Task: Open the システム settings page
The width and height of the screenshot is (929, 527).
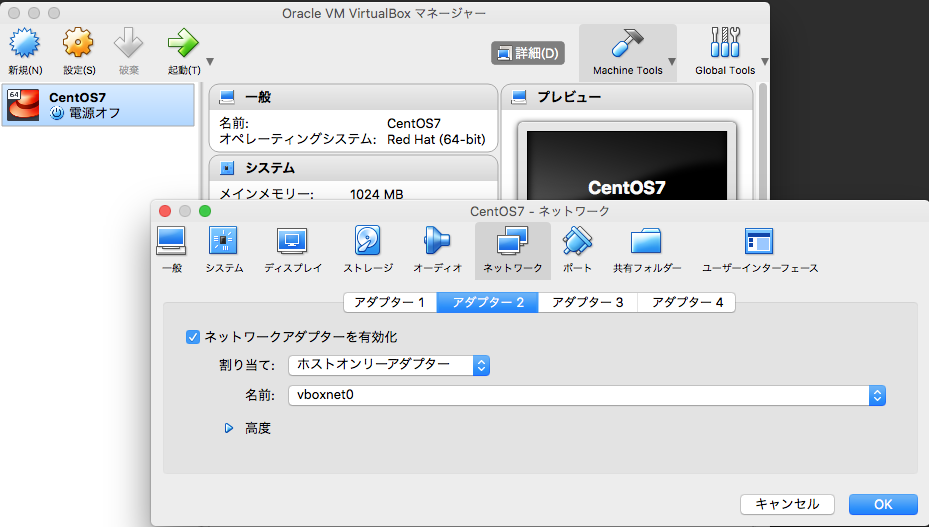Action: click(x=223, y=249)
